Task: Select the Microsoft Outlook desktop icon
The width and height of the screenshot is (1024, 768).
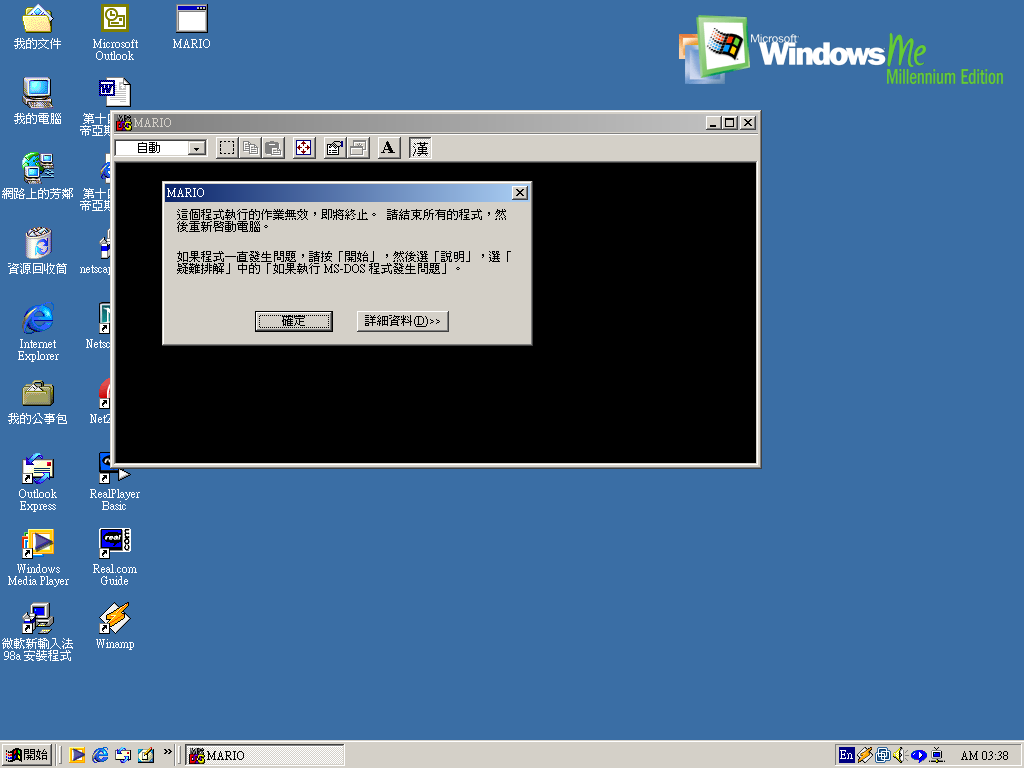Action: coord(115,33)
